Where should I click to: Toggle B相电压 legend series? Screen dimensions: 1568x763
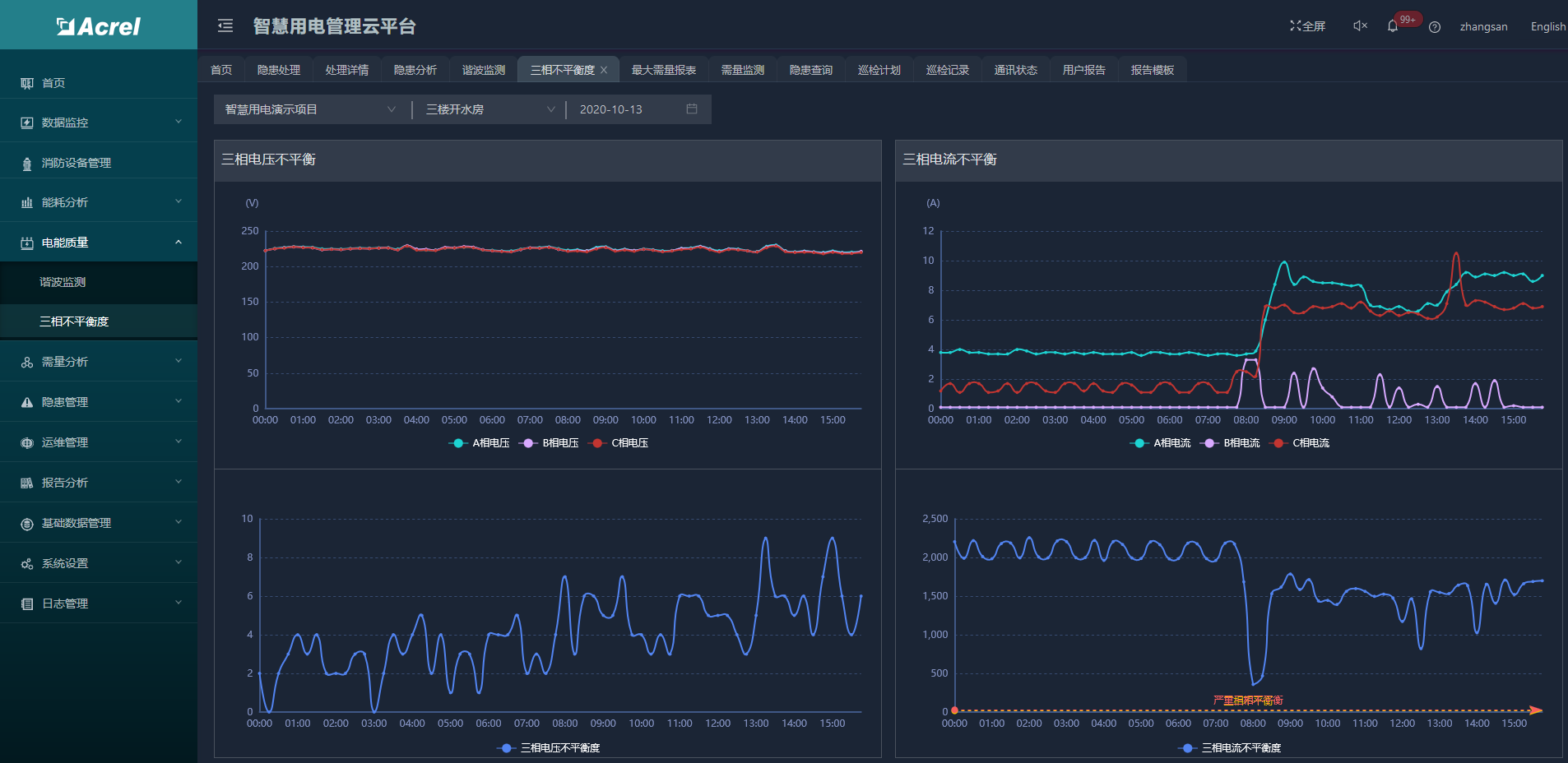coord(549,443)
